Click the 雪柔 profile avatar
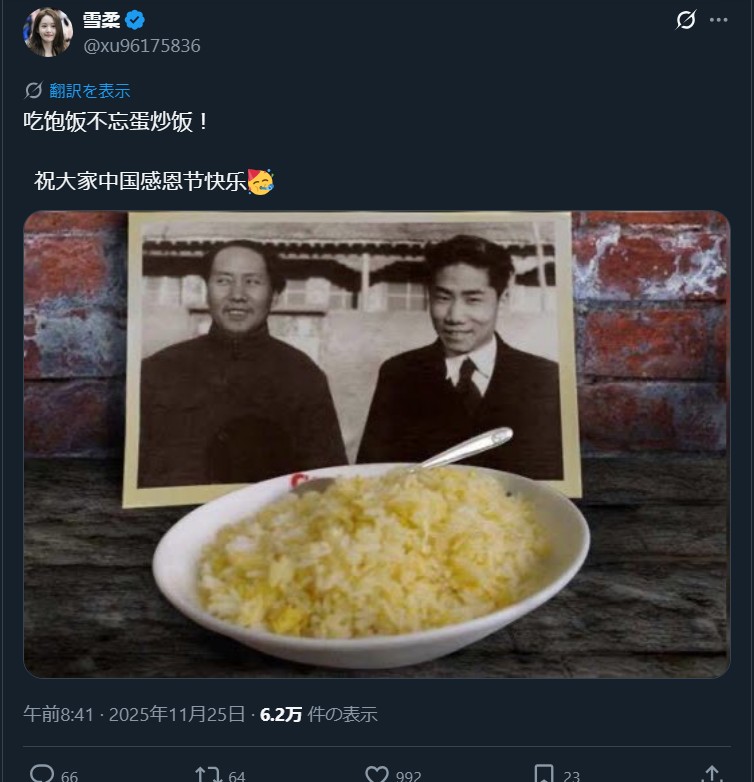The height and width of the screenshot is (782, 754). (48, 32)
